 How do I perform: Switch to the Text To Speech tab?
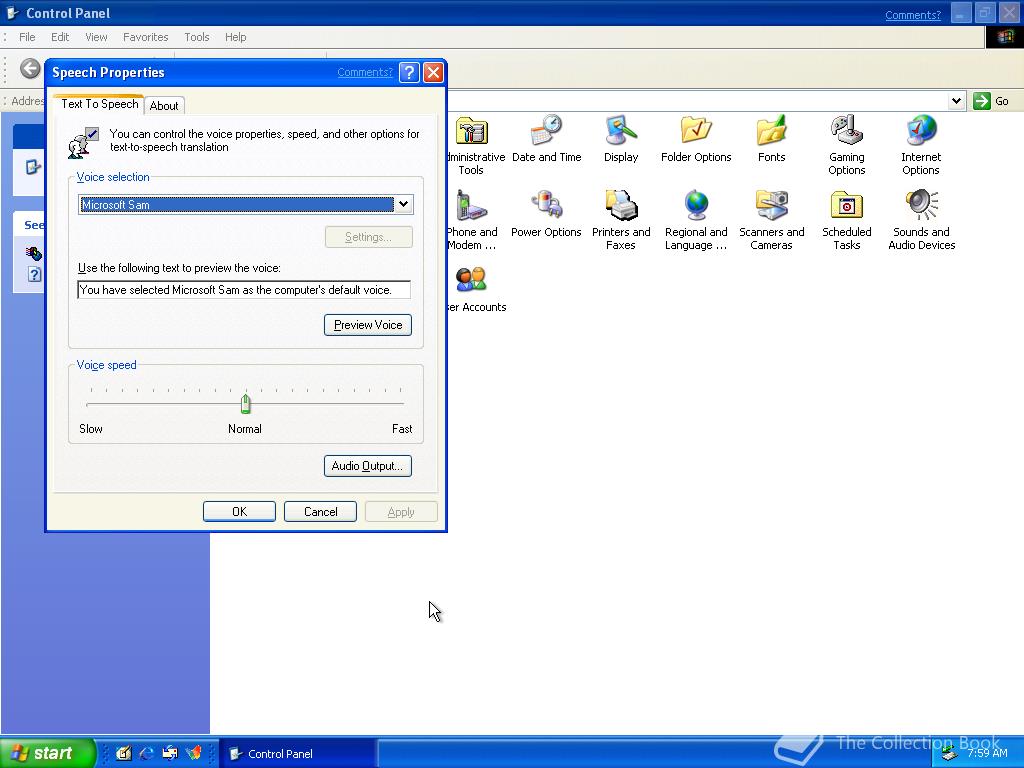click(99, 104)
